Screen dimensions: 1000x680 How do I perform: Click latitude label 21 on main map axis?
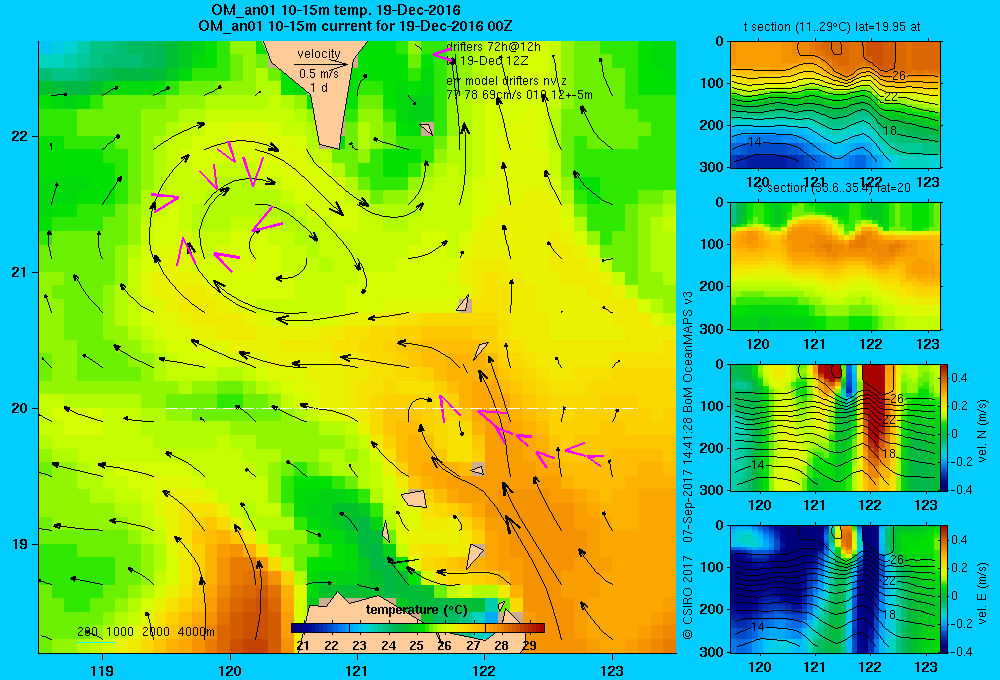coord(19,272)
